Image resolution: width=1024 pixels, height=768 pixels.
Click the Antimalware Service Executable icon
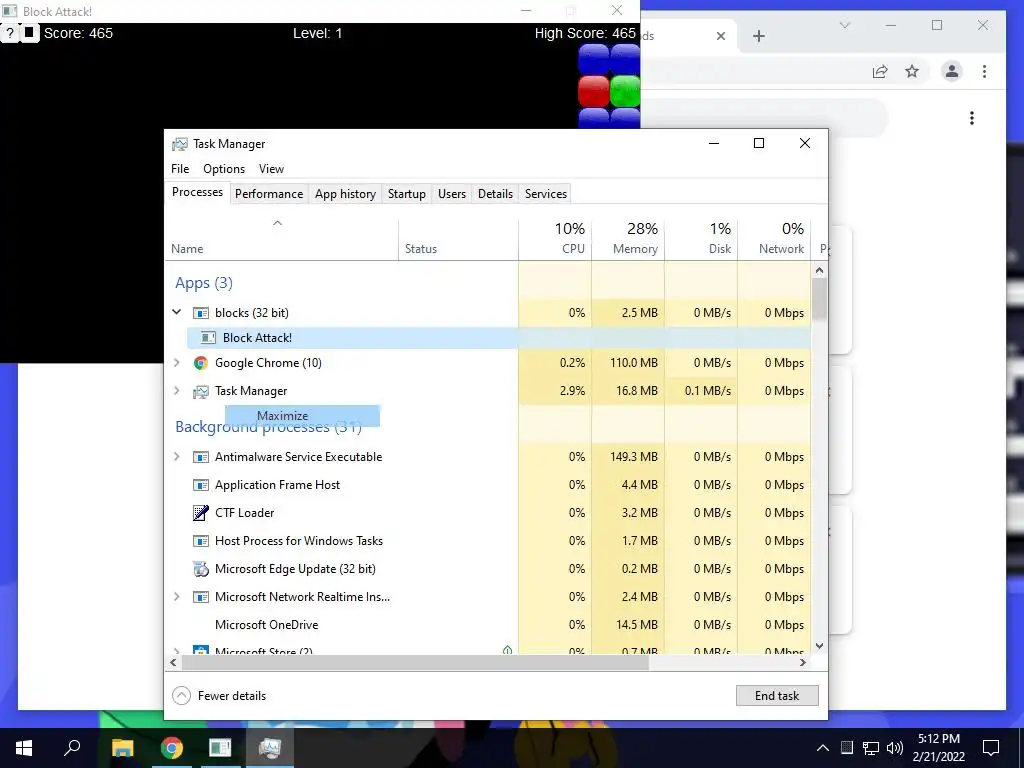(201, 457)
